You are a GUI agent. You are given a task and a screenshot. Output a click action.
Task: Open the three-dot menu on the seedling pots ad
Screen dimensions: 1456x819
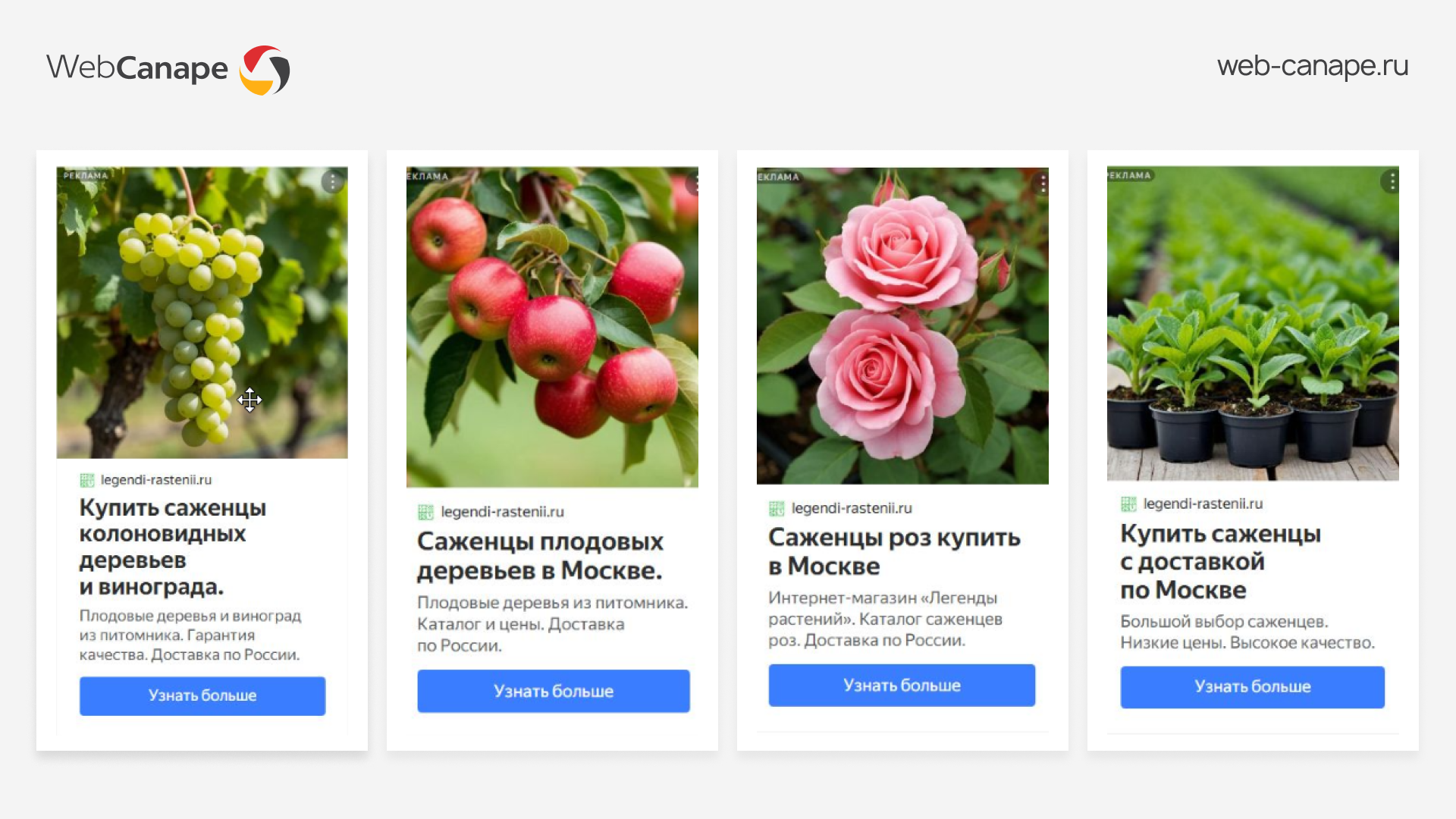point(1392,181)
